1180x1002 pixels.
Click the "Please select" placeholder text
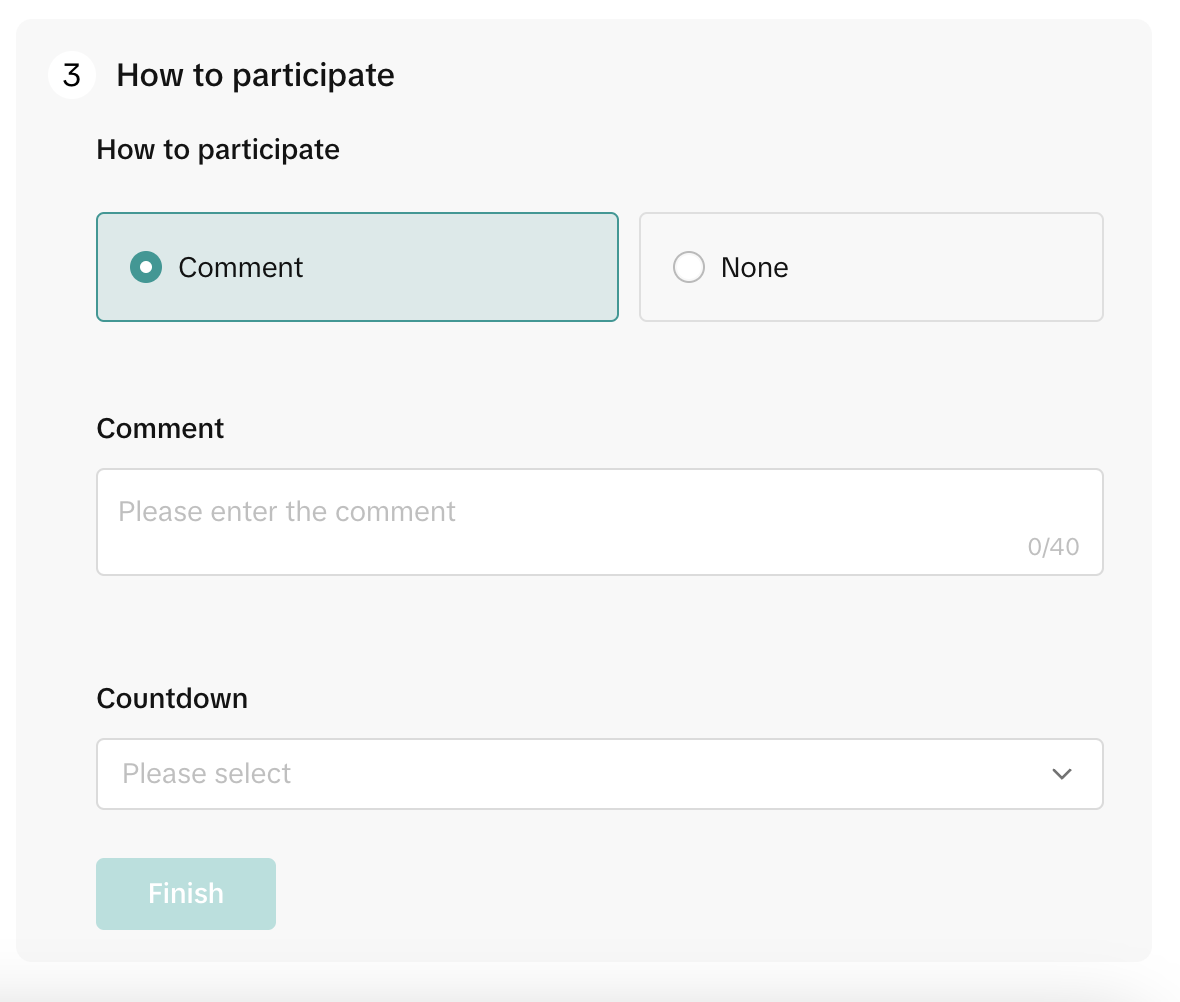(207, 774)
